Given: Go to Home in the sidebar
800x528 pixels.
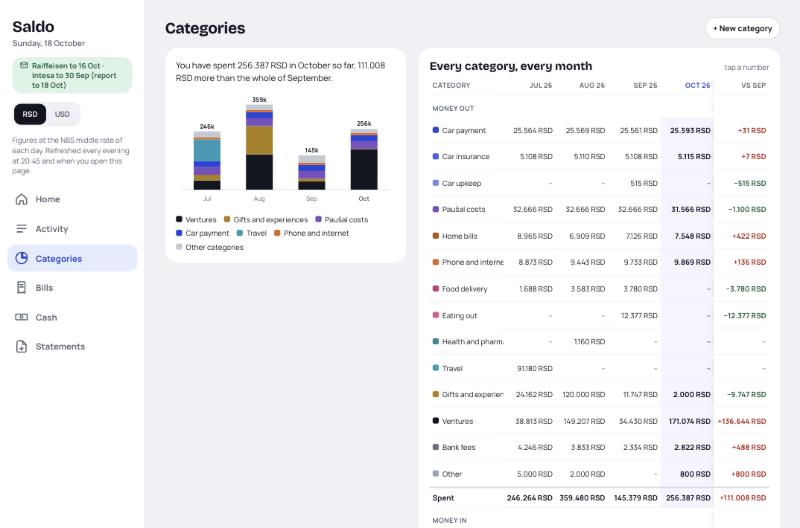Looking at the screenshot, I should coord(72,199).
